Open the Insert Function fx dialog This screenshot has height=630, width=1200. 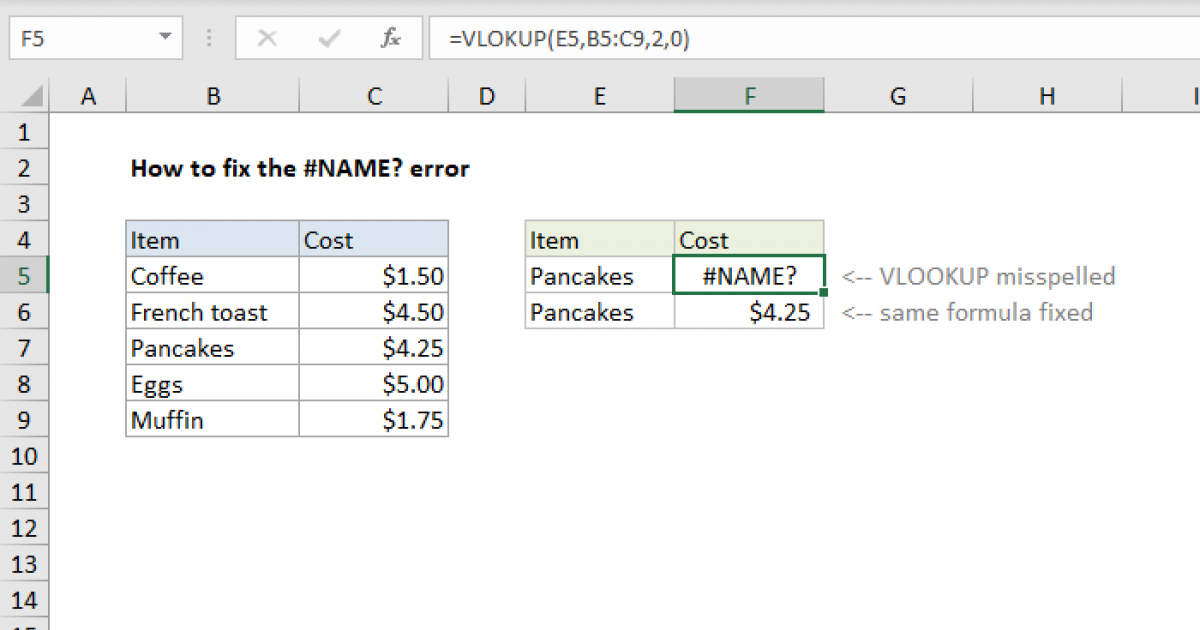(x=391, y=39)
